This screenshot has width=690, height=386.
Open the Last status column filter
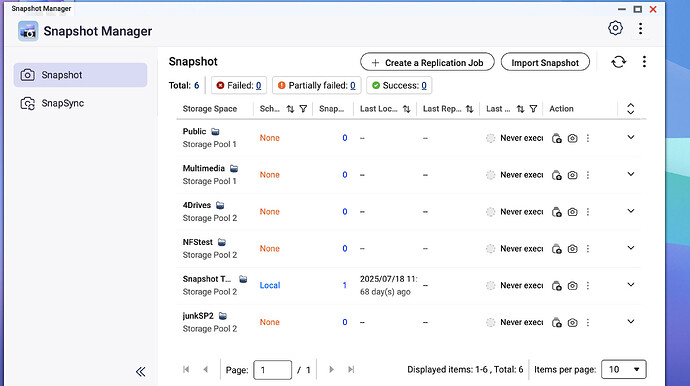[533, 109]
